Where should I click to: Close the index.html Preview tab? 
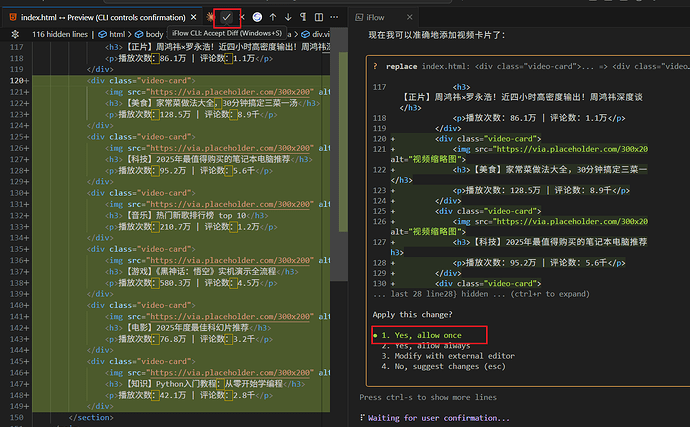191,17
